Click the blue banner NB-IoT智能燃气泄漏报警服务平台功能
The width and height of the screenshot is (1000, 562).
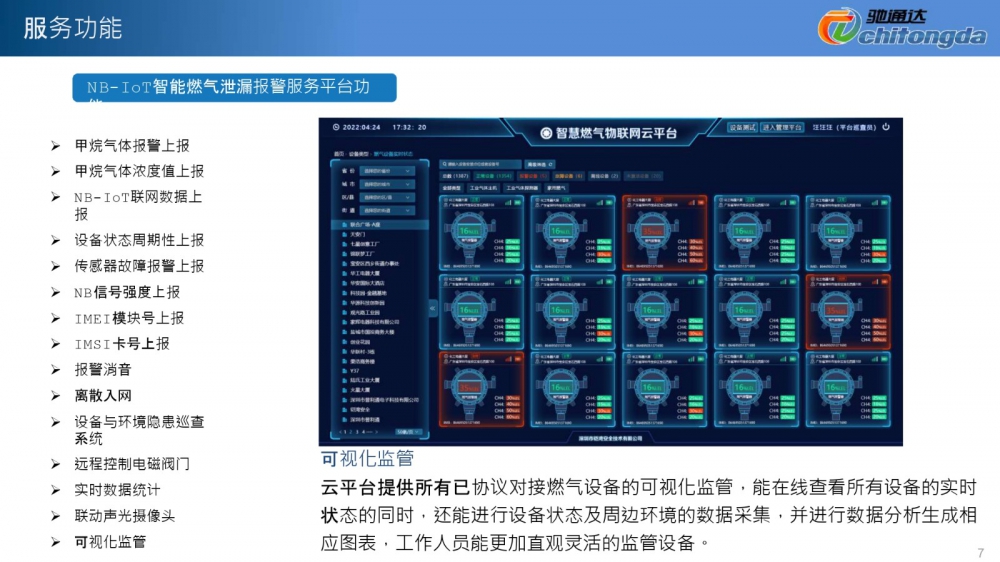click(234, 87)
